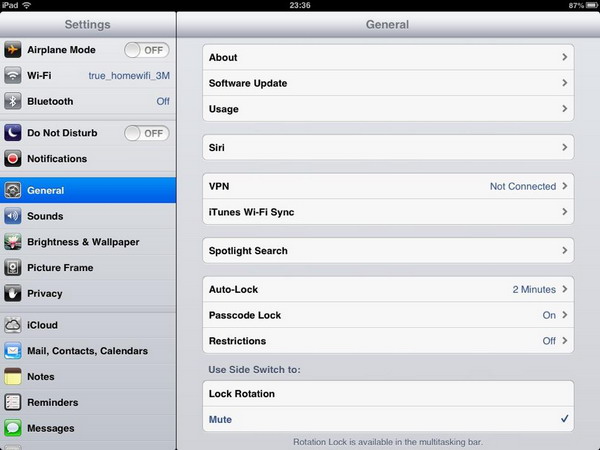Open the Usage row
This screenshot has height=450, width=600.
tap(388, 109)
